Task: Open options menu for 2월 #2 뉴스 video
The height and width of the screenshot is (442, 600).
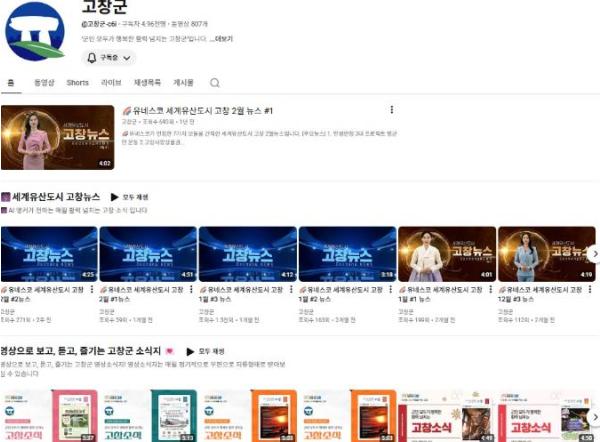Action: (93, 289)
